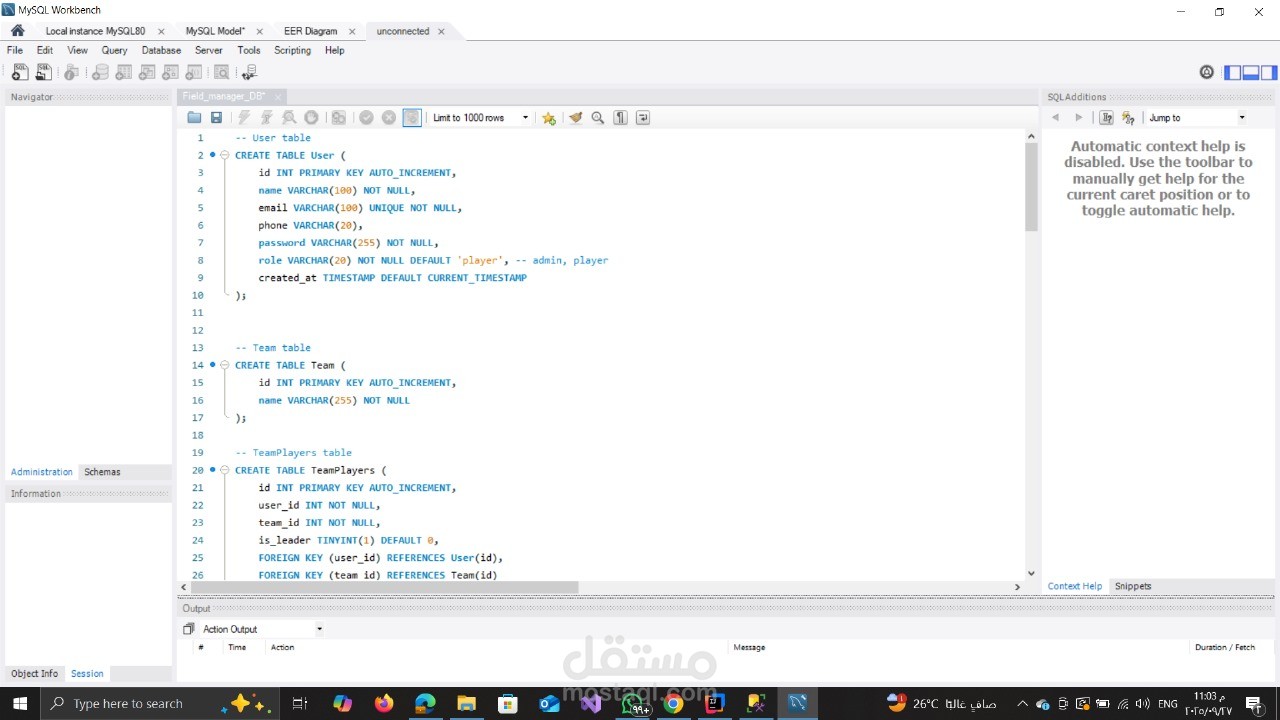Toggle the right SQL Additions panel visibility
This screenshot has width=1280, height=720.
pyautogui.click(x=1269, y=72)
